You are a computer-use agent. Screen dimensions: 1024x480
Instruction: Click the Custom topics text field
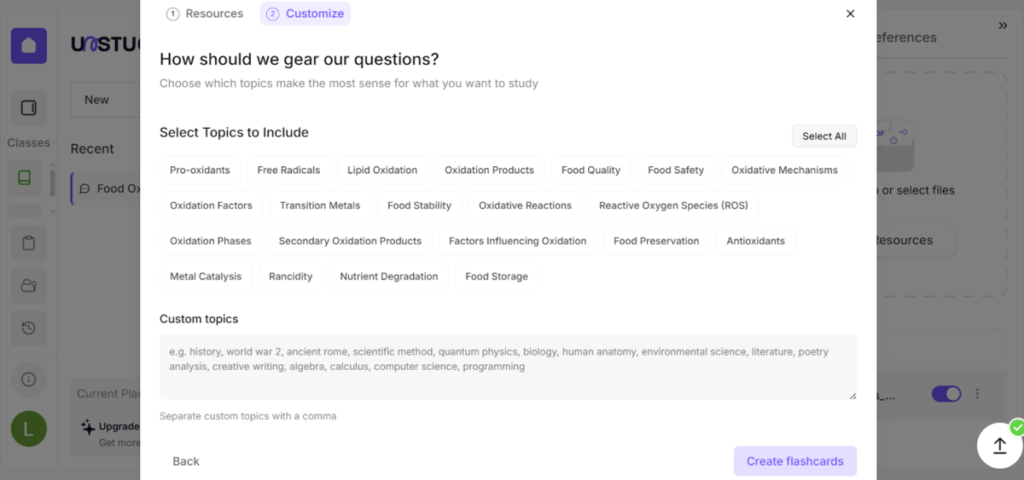point(508,367)
